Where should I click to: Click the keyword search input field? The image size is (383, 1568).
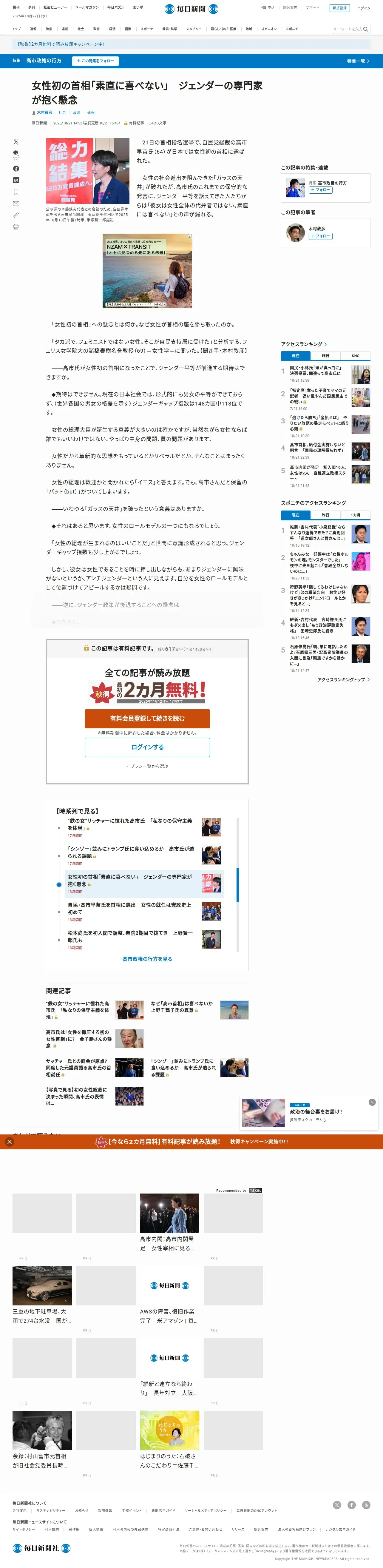click(347, 29)
